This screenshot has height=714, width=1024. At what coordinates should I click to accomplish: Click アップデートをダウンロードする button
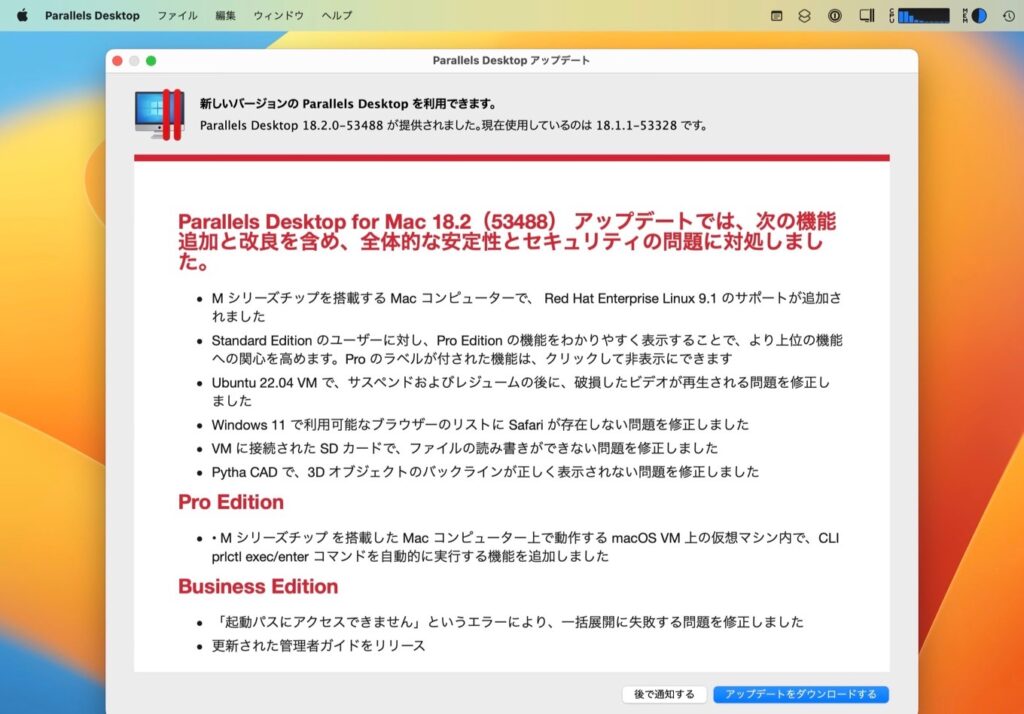coord(801,694)
